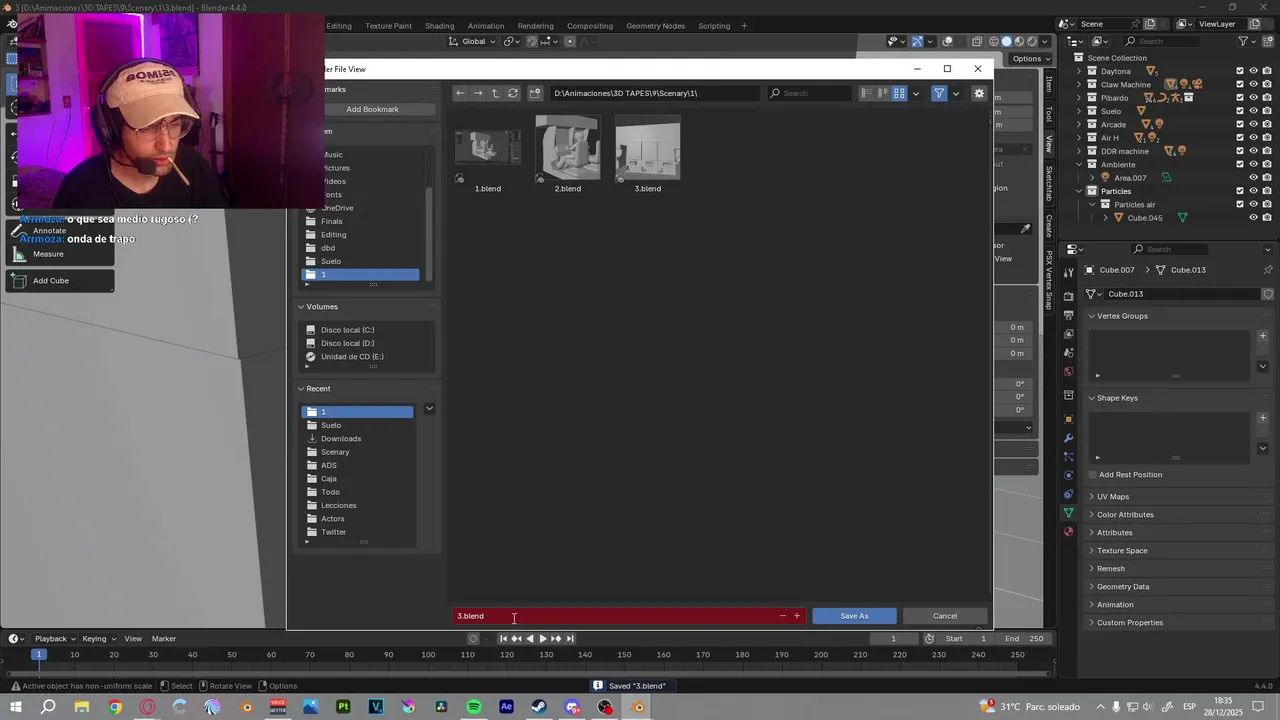Expand Daytona collection in outliner
Viewport: 1280px width, 720px height.
click(x=1079, y=71)
